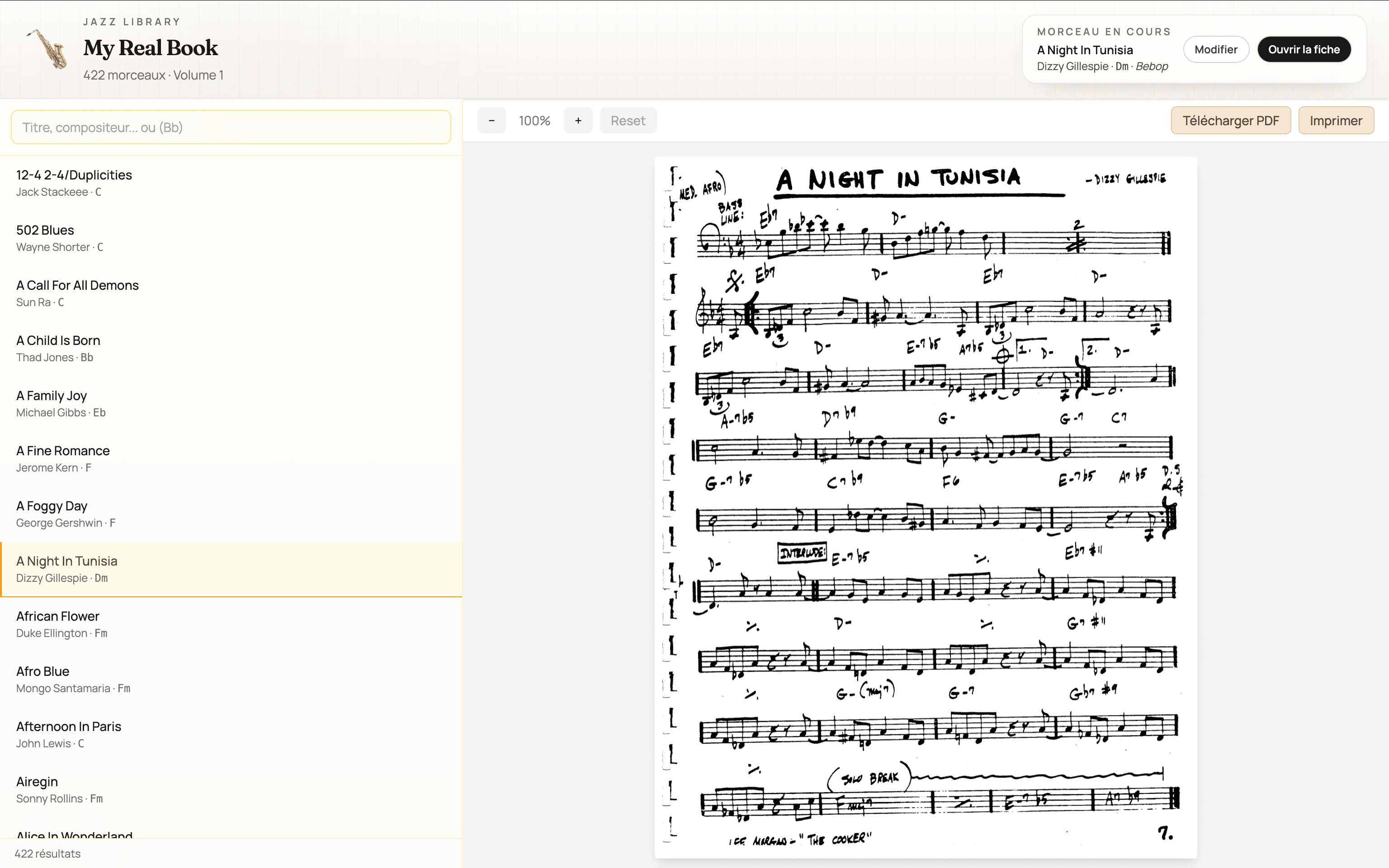Click the Imprimer button
1389x868 pixels.
[1336, 121]
